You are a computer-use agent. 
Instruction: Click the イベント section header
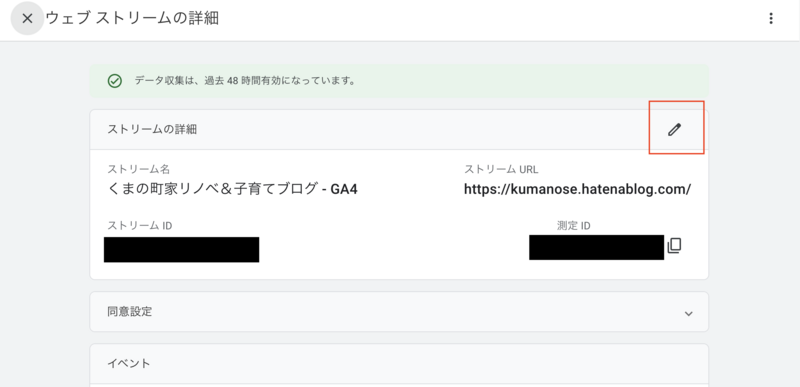pyautogui.click(x=399, y=364)
